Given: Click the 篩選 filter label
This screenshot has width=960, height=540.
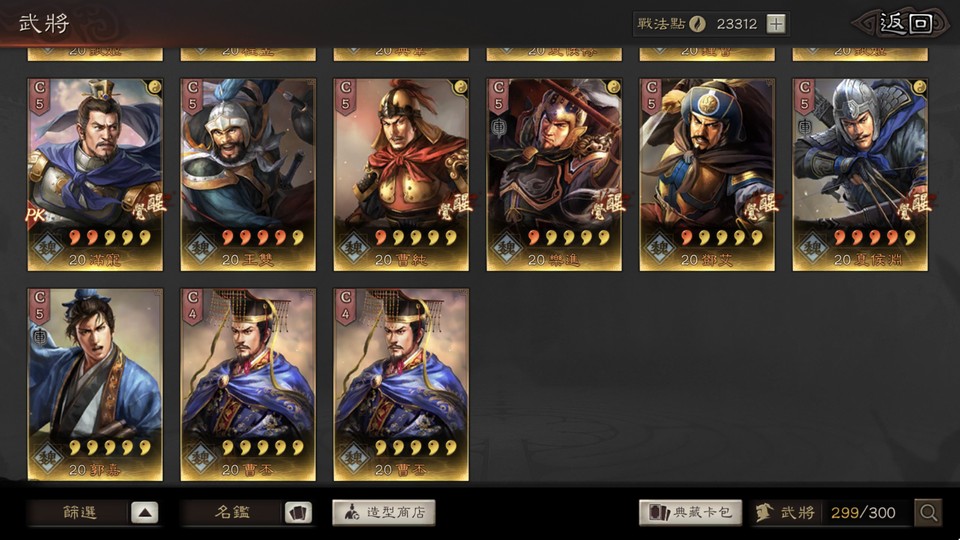Looking at the screenshot, I should coord(80,512).
